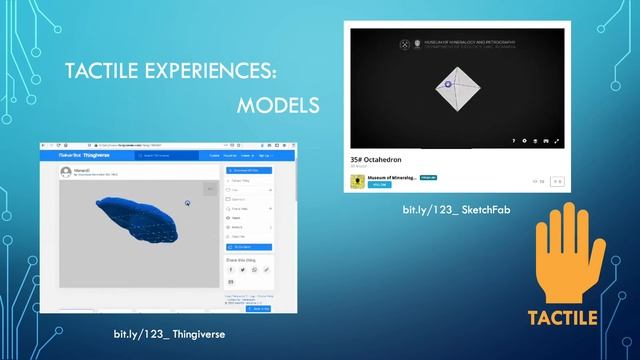Click Sign Up in the Thingiverse header
The height and width of the screenshot is (360, 640).
pyautogui.click(x=265, y=156)
